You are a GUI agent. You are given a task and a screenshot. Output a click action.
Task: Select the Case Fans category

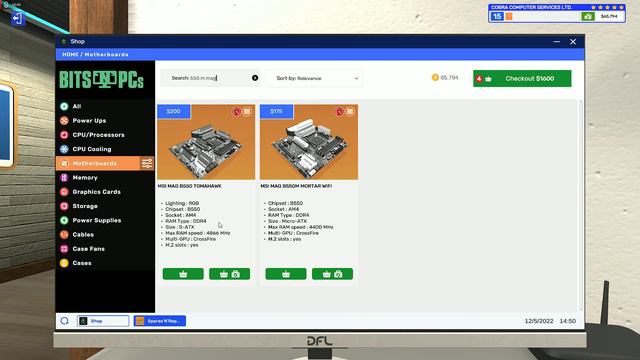(x=105, y=249)
